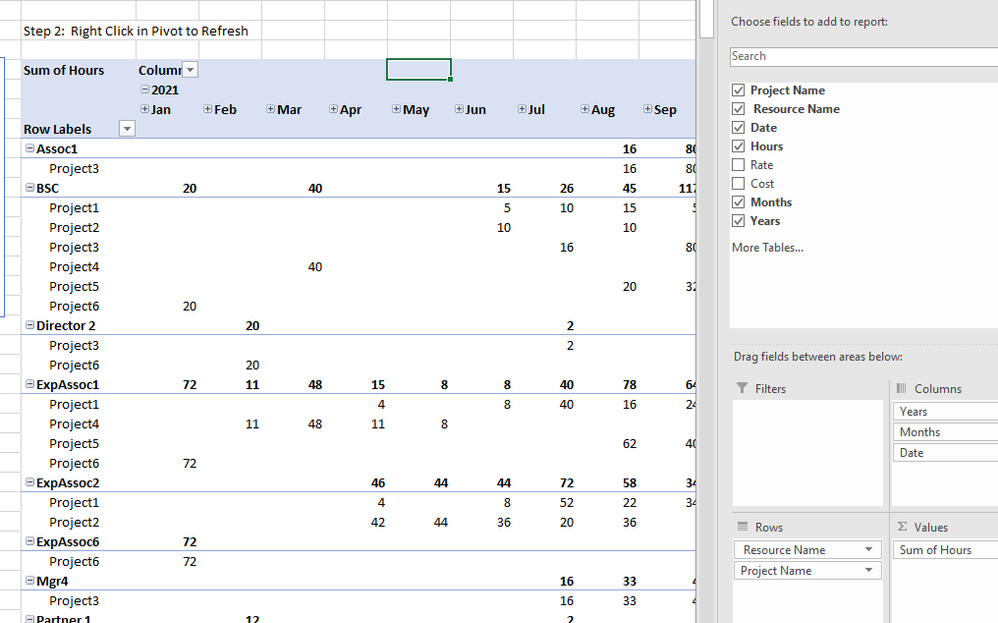The image size is (998, 623).
Task: Select the value 62 in Project5 row
Action: click(x=629, y=444)
